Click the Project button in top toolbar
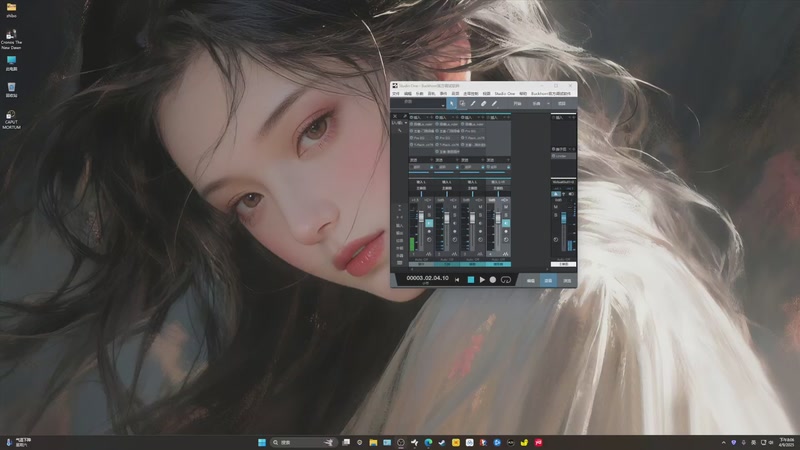This screenshot has height=450, width=800. pos(562,104)
